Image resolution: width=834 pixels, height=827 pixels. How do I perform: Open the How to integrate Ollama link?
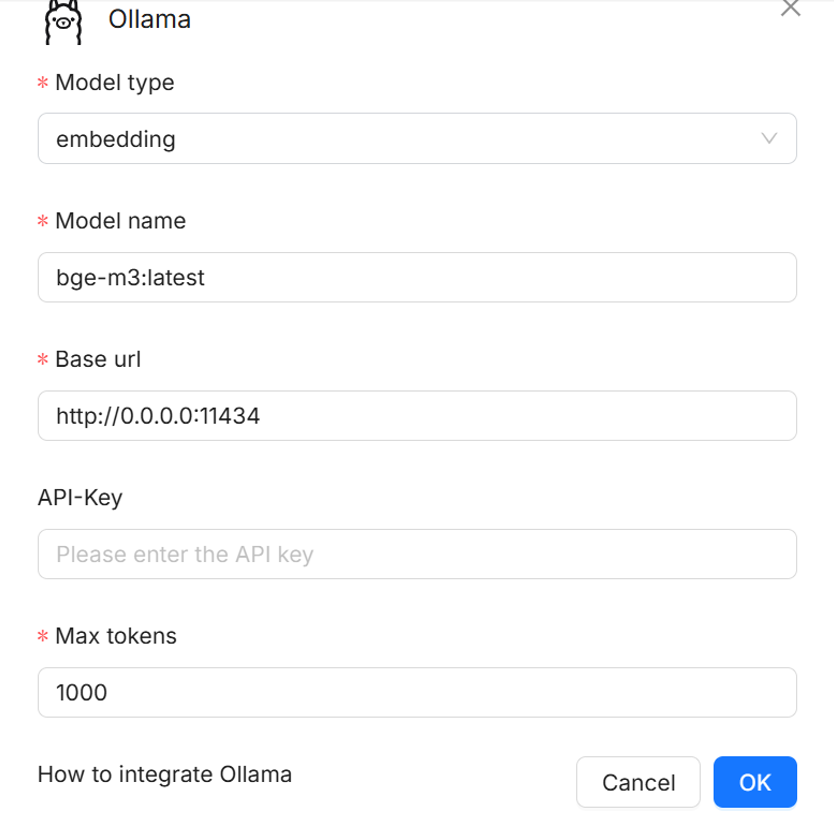165,774
